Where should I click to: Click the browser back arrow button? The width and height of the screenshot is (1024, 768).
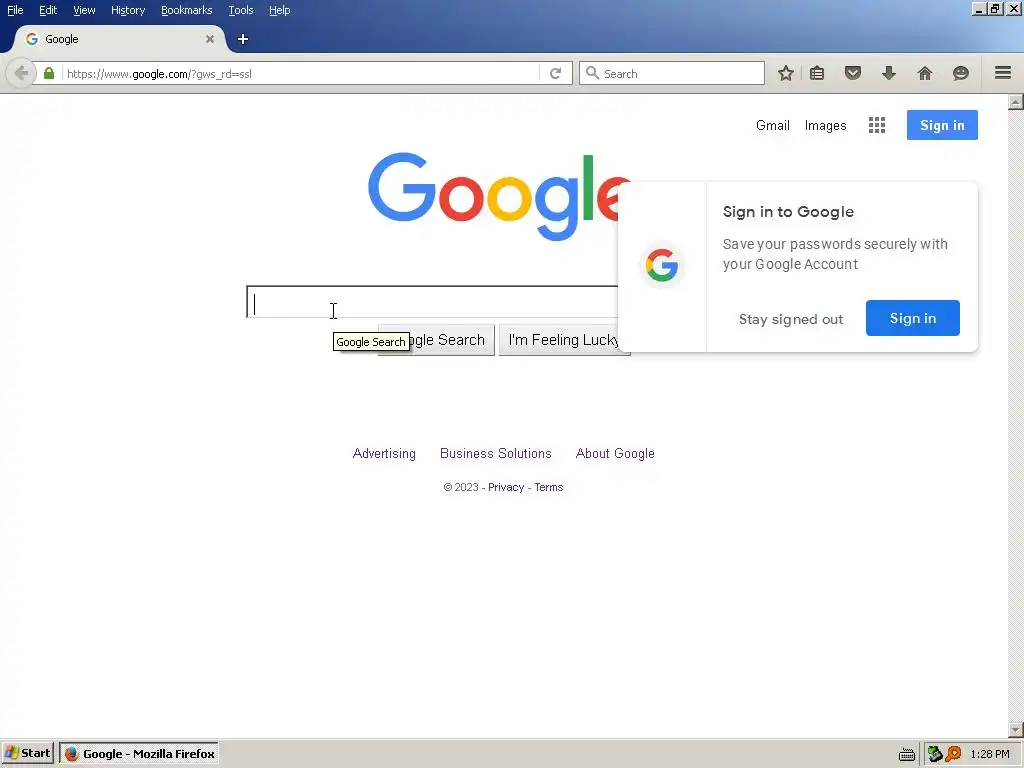click(x=21, y=73)
